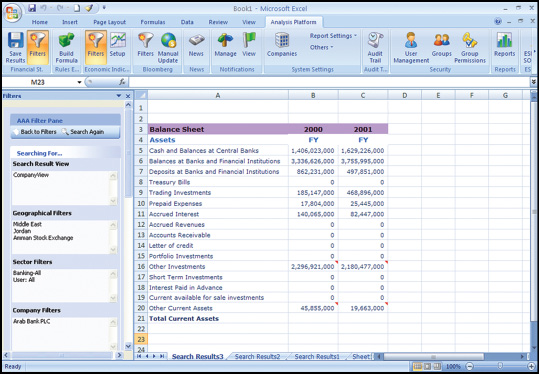Click Bloomberg Manual Update icon
The height and width of the screenshot is (374, 539).
coord(168,47)
